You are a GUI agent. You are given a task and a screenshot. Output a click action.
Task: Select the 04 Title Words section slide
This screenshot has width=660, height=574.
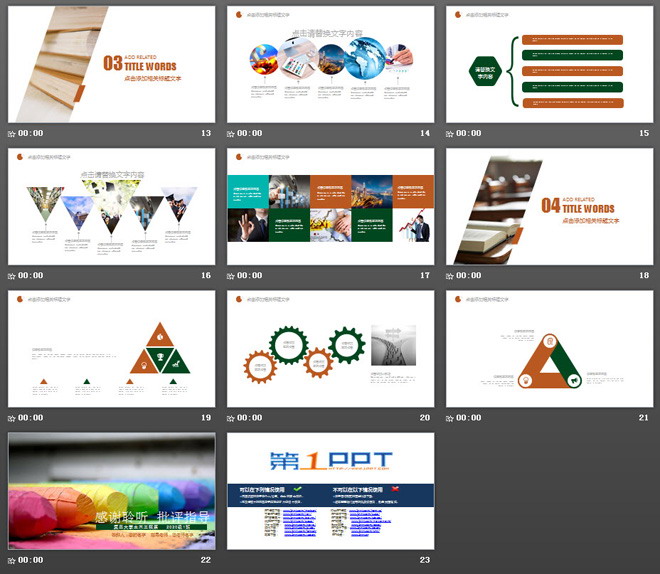(x=549, y=207)
